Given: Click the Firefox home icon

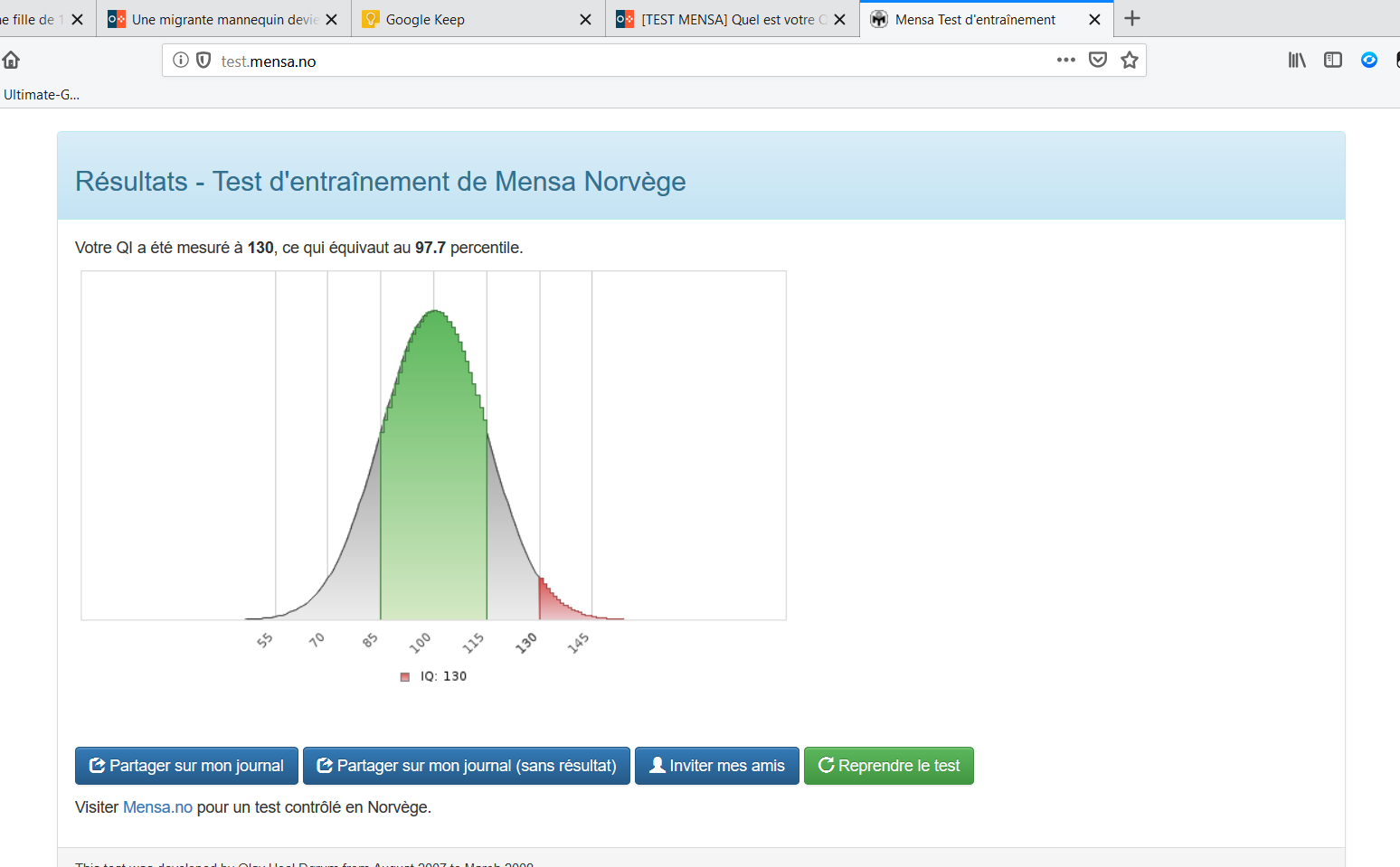Looking at the screenshot, I should tap(11, 60).
